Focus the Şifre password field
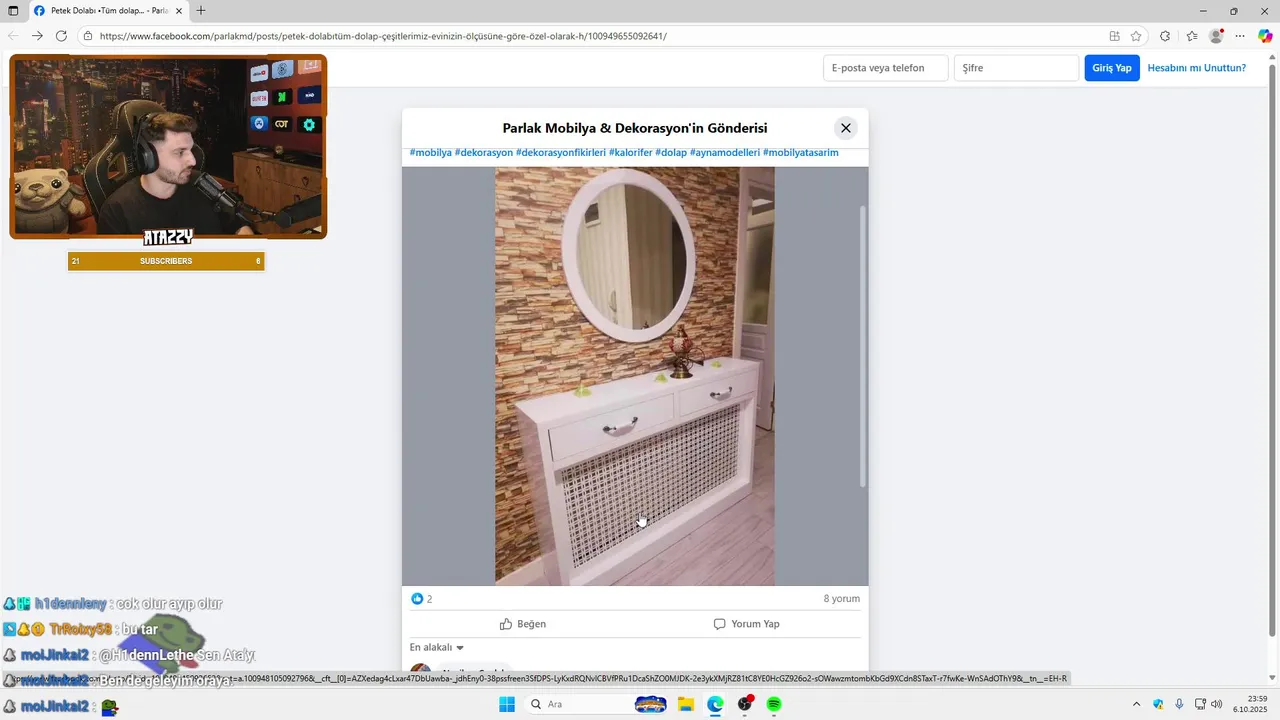 [x=1016, y=68]
